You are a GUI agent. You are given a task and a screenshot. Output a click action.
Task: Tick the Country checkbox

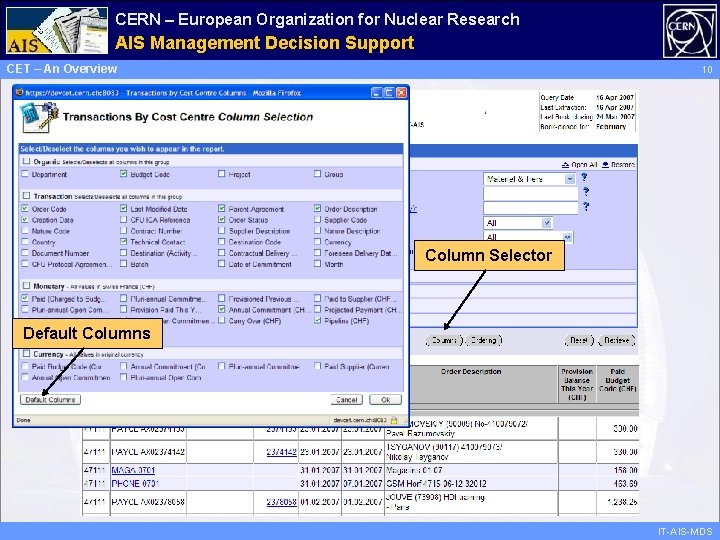(25, 242)
